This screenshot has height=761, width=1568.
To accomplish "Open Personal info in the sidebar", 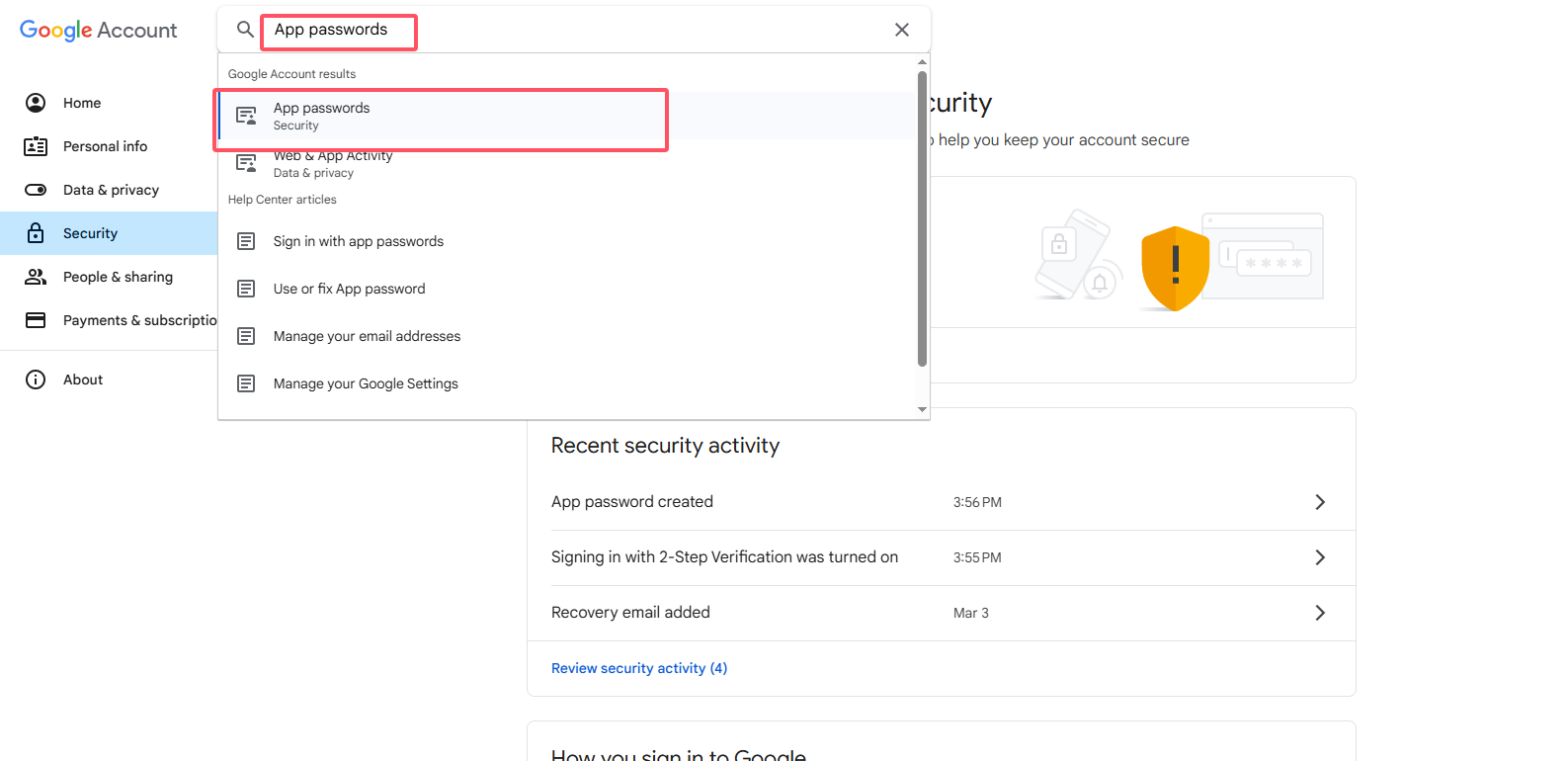I will coord(109,146).
